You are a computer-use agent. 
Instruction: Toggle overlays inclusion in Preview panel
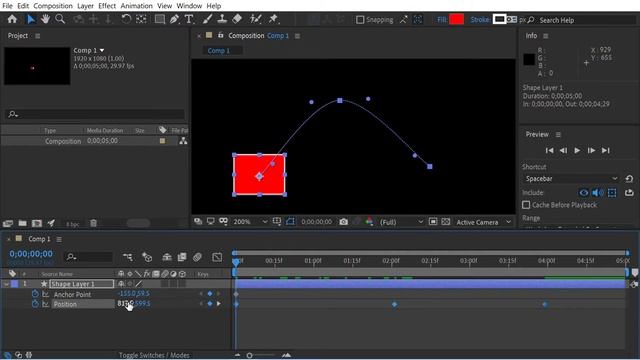tap(612, 193)
